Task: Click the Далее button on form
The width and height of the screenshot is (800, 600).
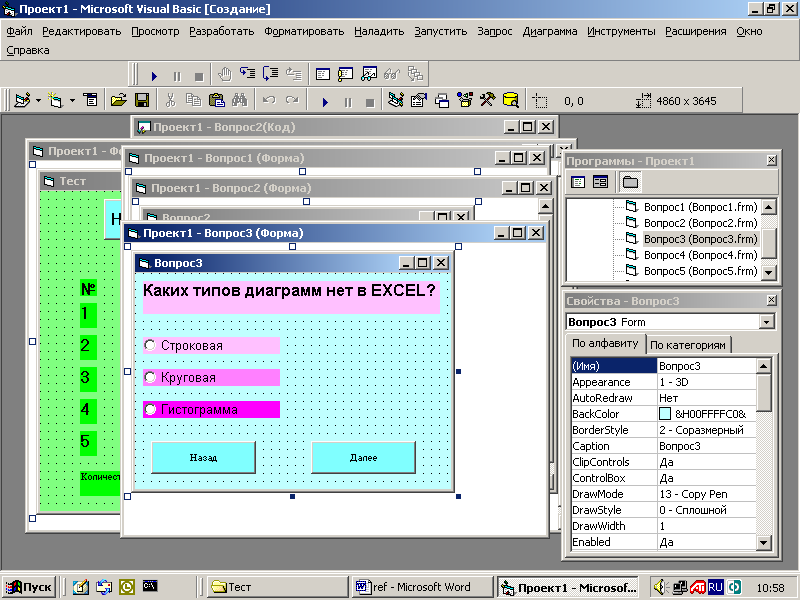Action: pos(363,457)
